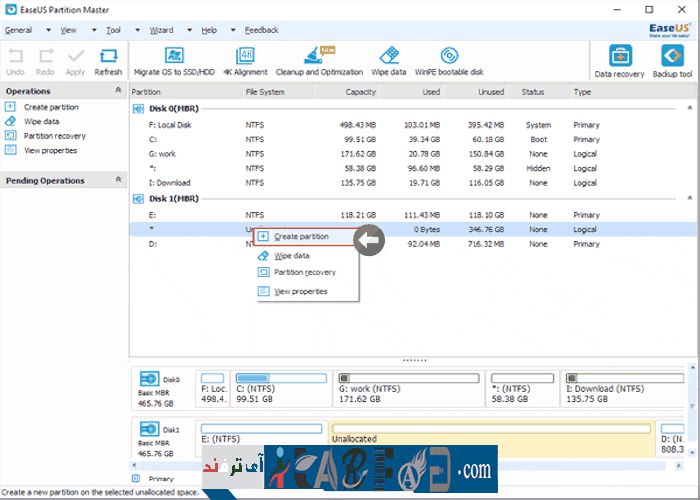Click Migrate OS to SSD/HDD icon
Viewport: 700px width, 500px height.
point(174,56)
